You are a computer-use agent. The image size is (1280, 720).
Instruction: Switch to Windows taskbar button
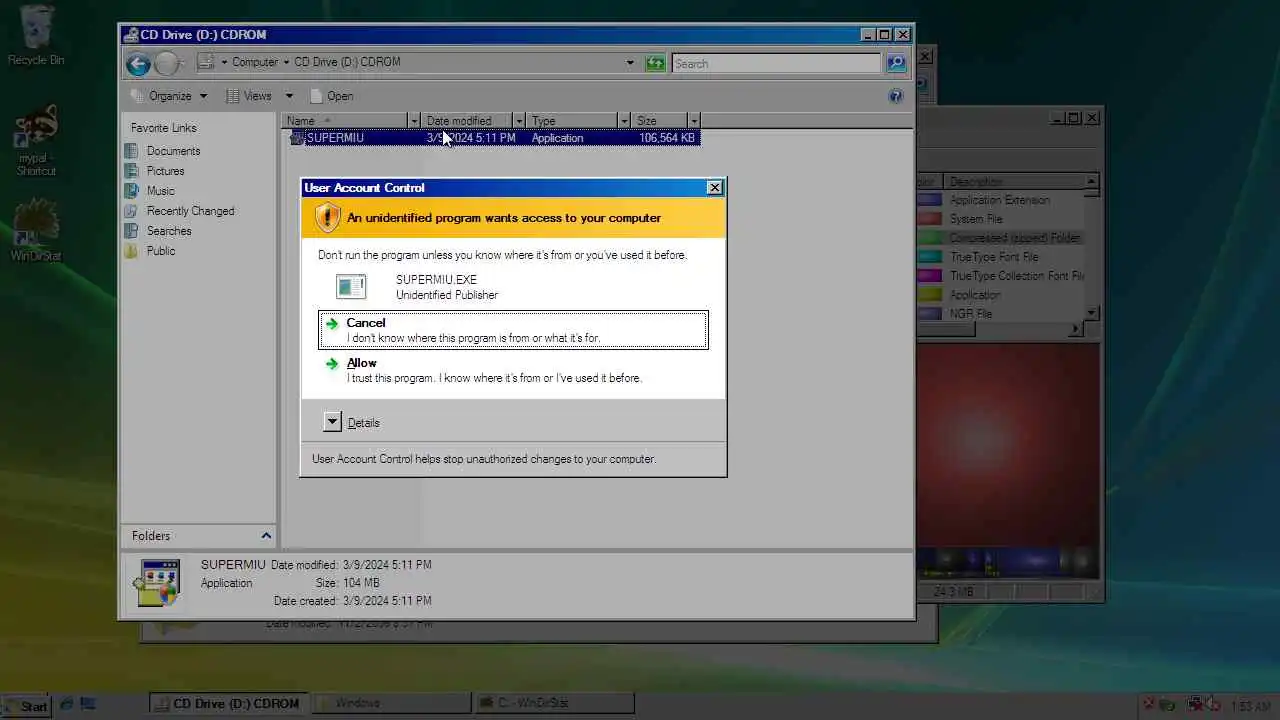coord(391,704)
